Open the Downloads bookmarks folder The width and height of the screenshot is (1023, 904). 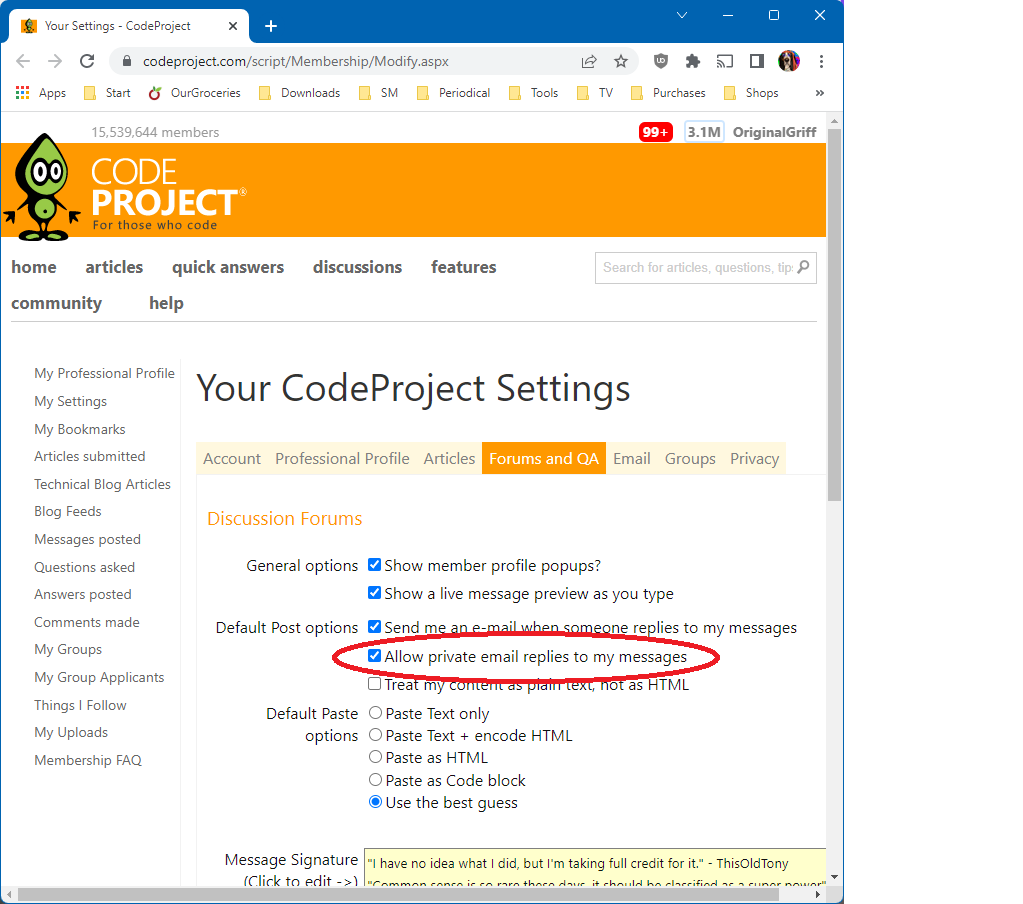pos(299,93)
